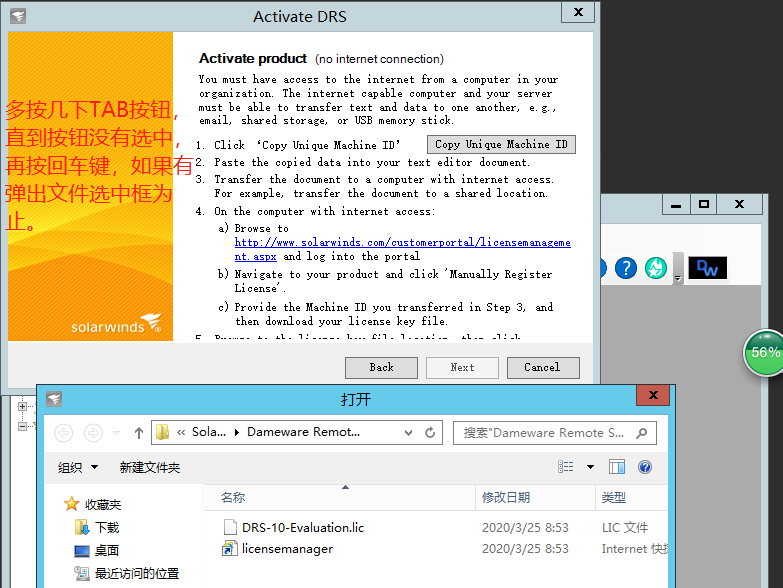Screen dimensions: 783x588
Task: Click date 2020/3/25 8:53 of DRS-10-Evaluation.lic
Action: click(525, 528)
